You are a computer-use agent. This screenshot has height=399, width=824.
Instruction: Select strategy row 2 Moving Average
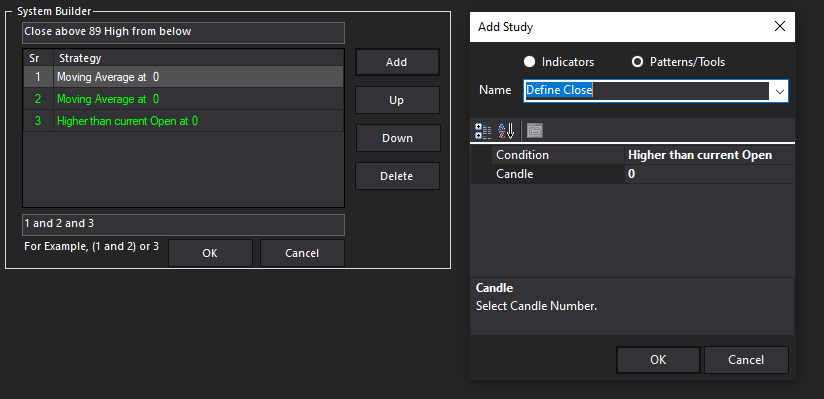pos(183,99)
